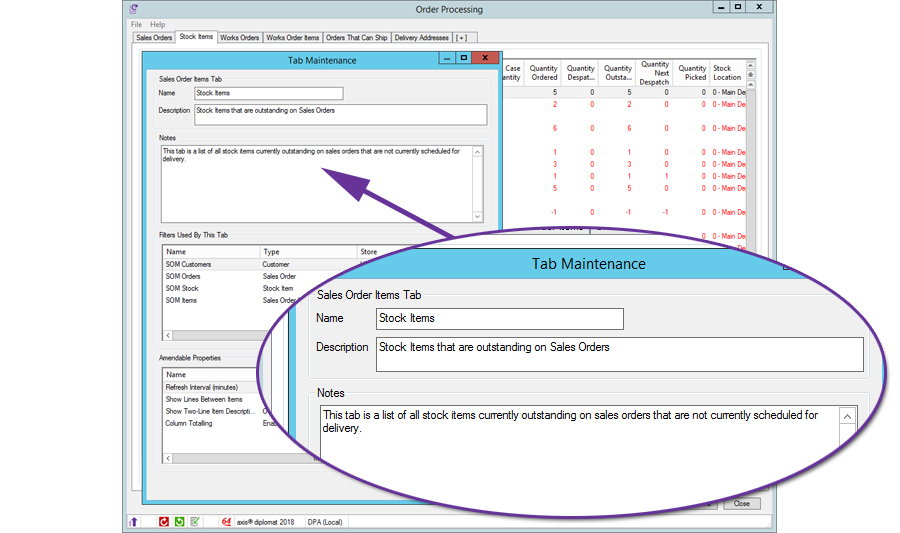
Task: Click inside the Notes text area
Action: (317, 184)
